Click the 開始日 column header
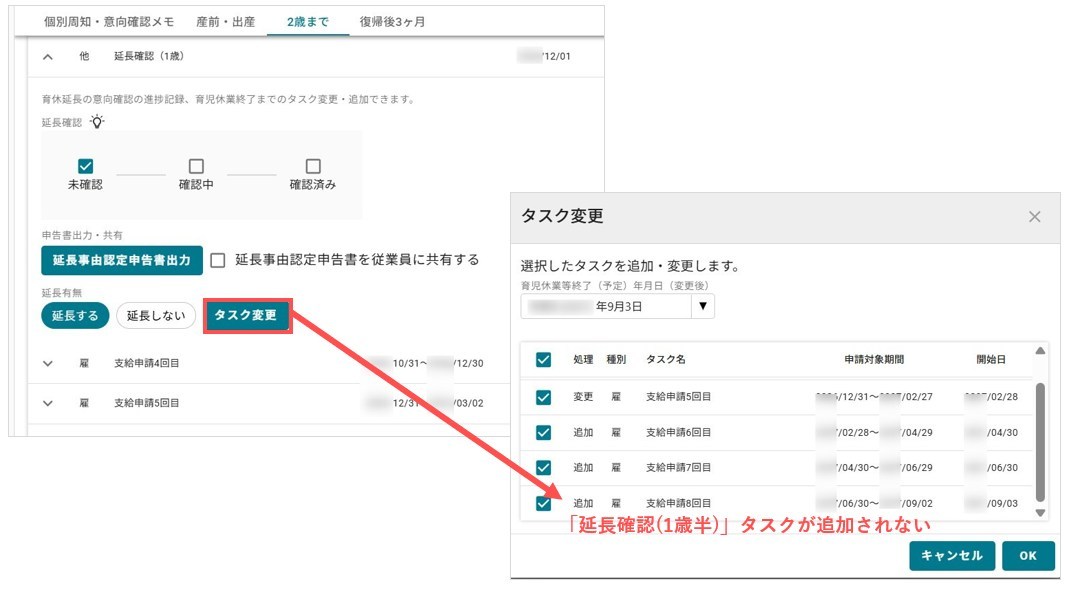This screenshot has width=1070, height=590. (991, 359)
